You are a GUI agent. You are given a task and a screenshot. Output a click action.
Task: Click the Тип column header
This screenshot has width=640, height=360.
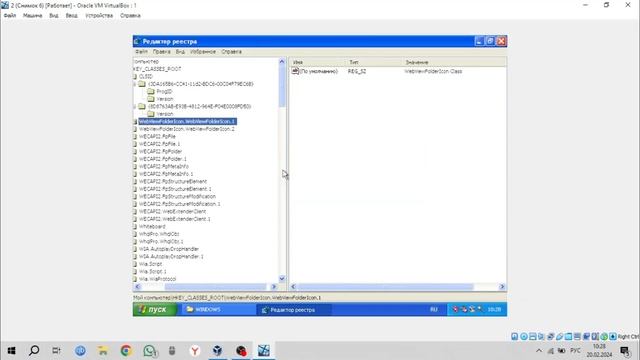[373, 62]
